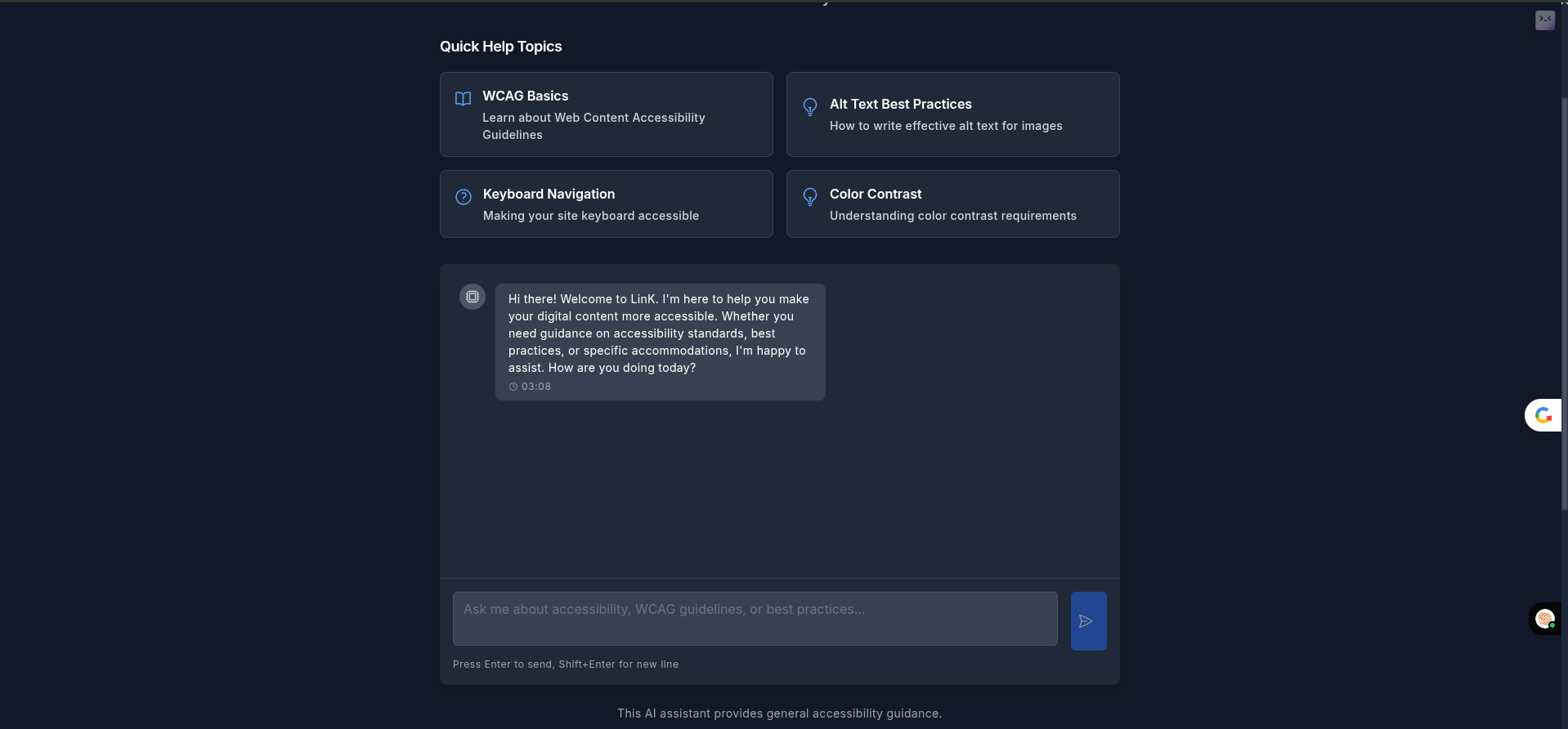The image size is (1568, 729).
Task: Select the Keyboard Navigation help topic
Action: 607,204
